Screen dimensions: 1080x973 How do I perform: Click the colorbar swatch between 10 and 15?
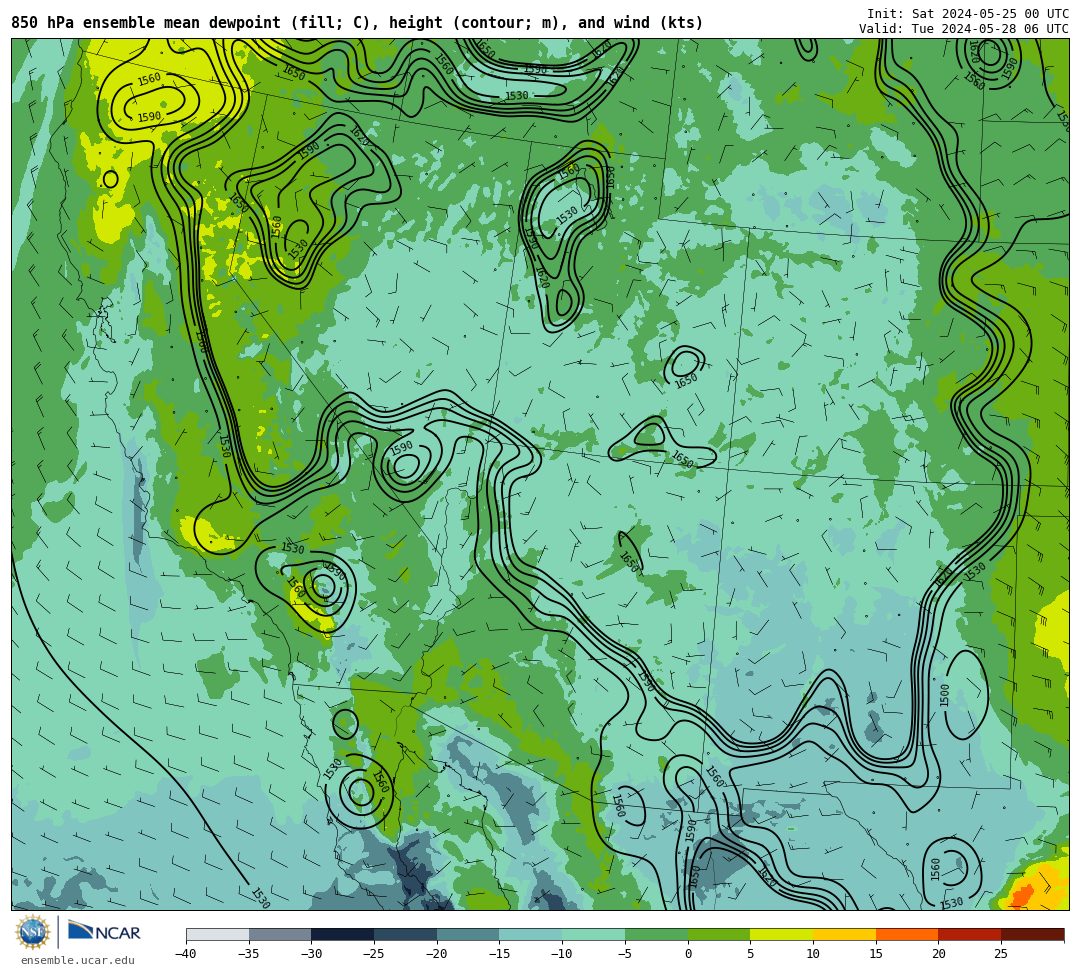click(x=844, y=934)
